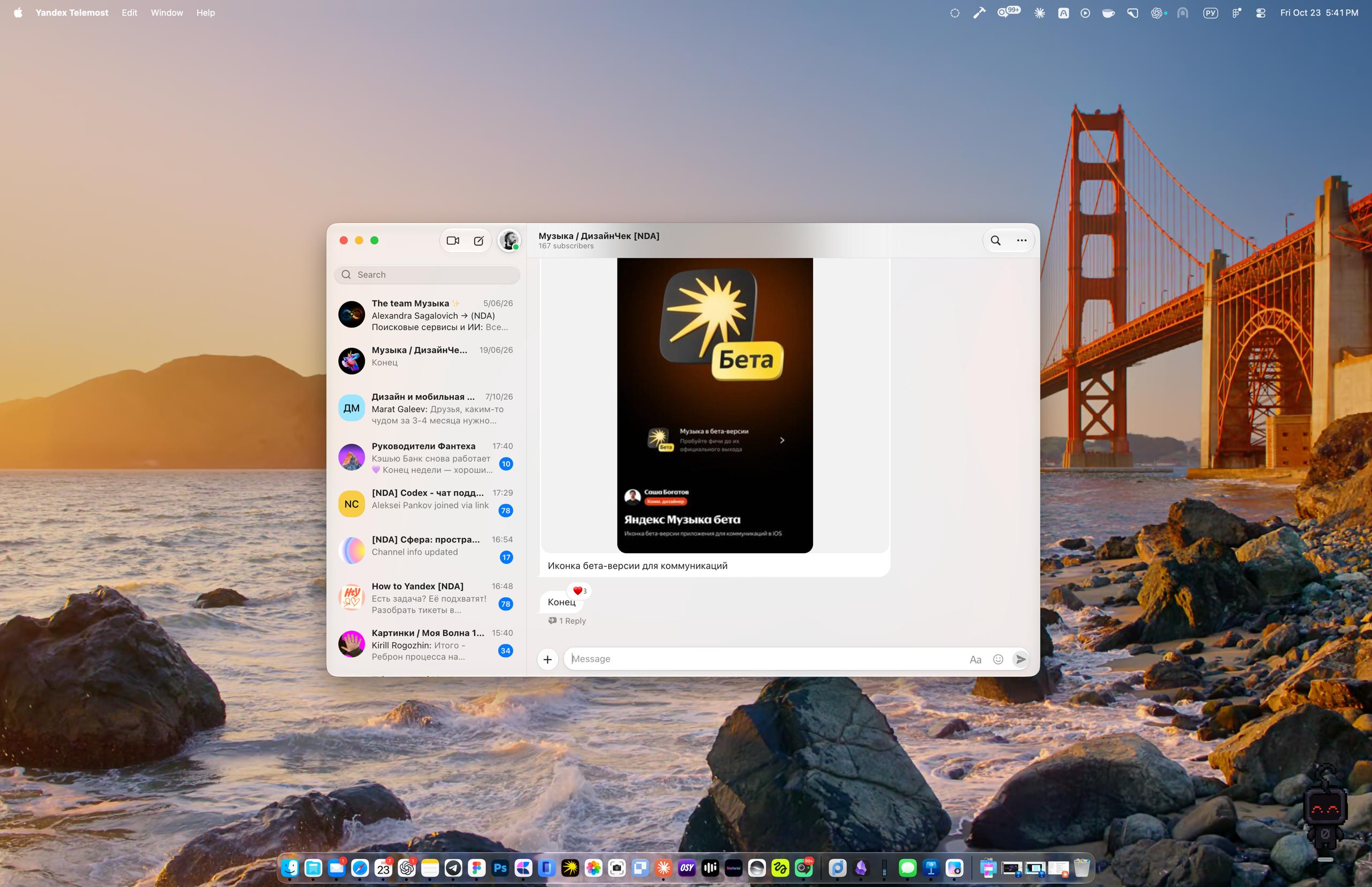The height and width of the screenshot is (887, 1372).
Task: Click chat title Музыка / ДизайнЧек [NDA]
Action: (x=599, y=236)
